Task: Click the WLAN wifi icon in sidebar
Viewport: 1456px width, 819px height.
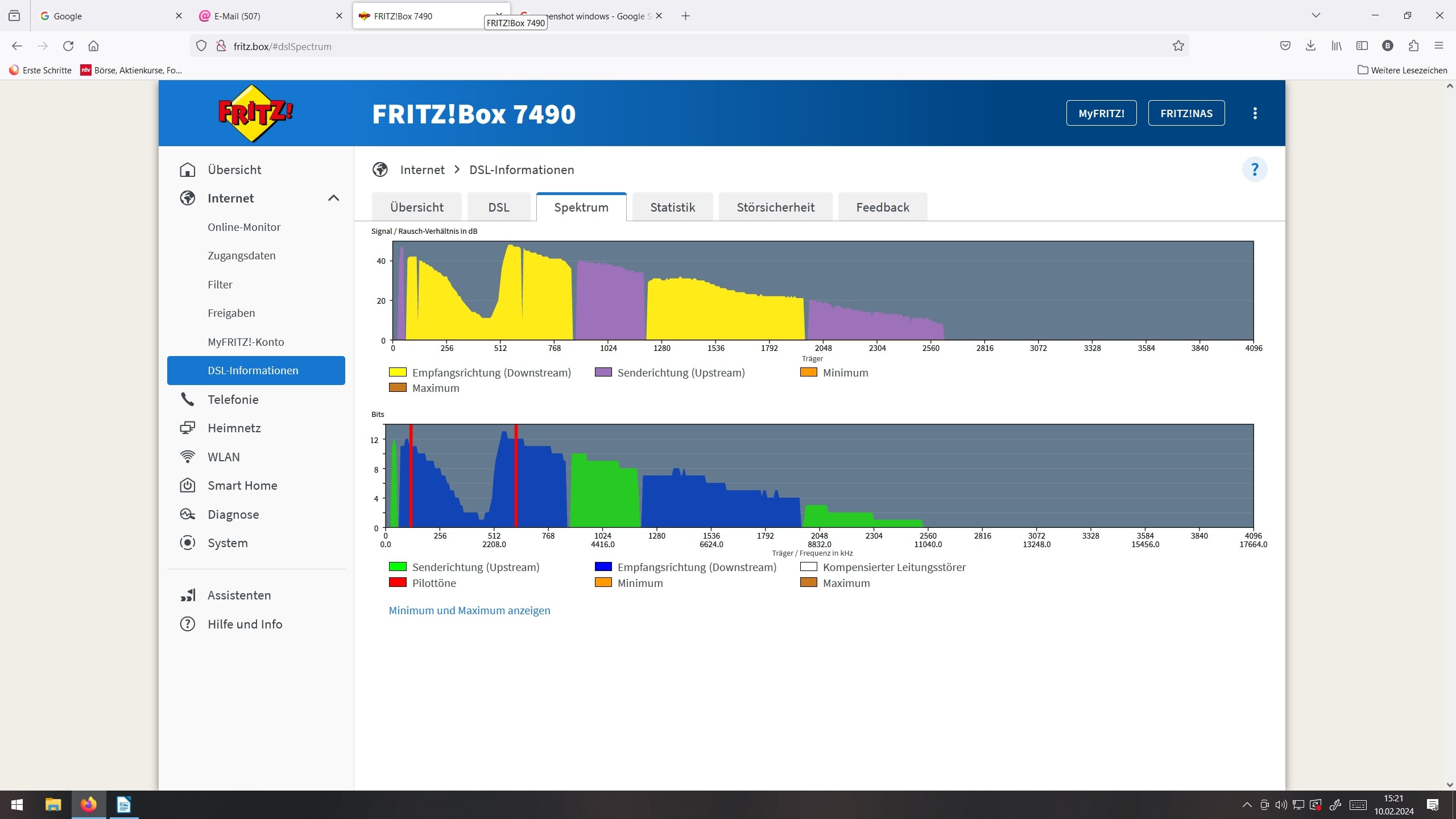Action: coord(187,457)
